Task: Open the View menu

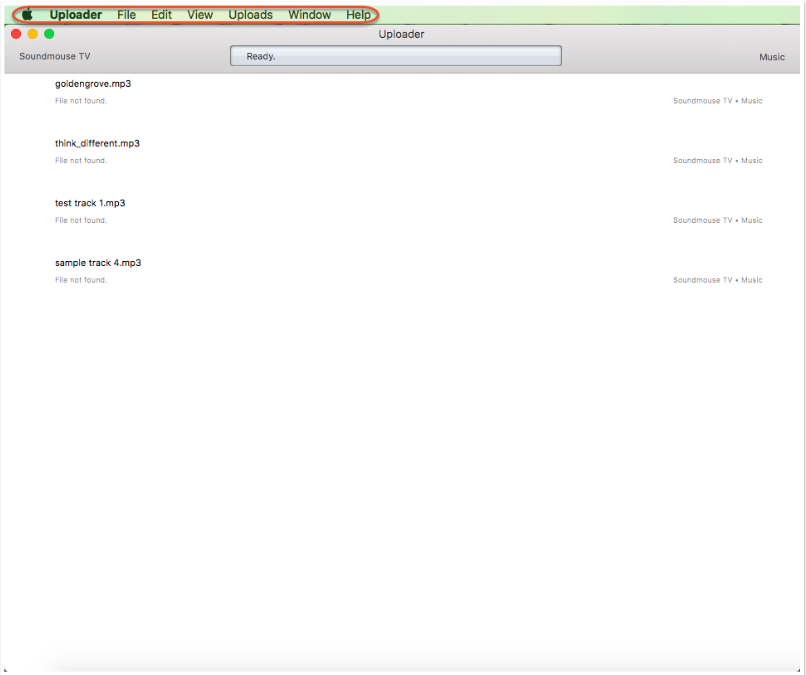Action: pyautogui.click(x=200, y=15)
